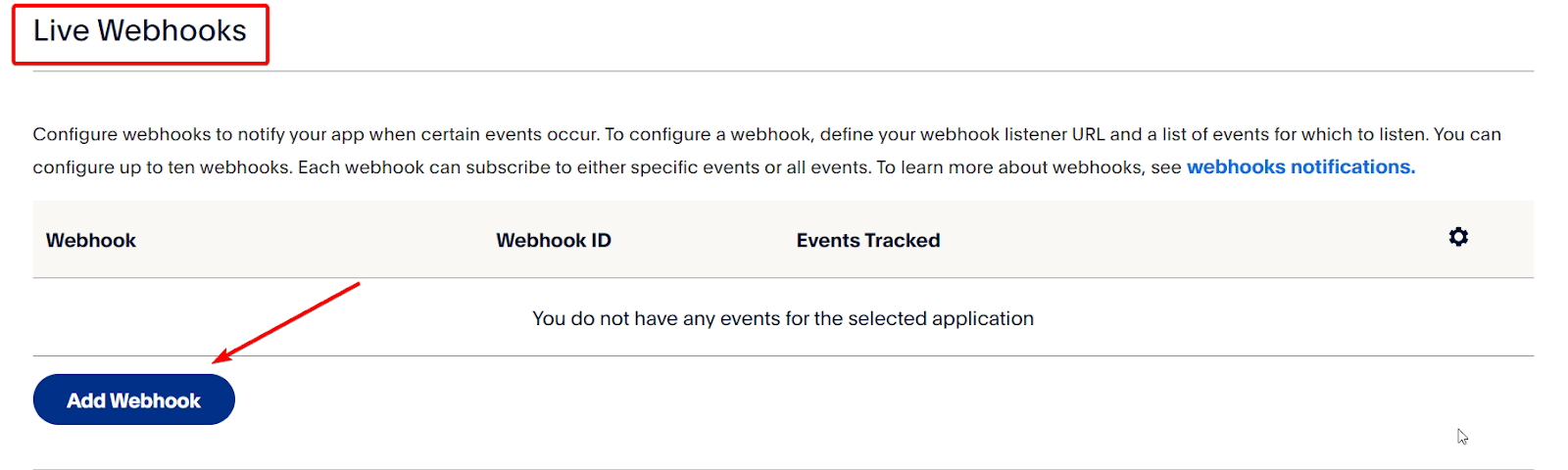The image size is (1568, 470).
Task: Select the Webhook ID column header
Action: pyautogui.click(x=554, y=241)
